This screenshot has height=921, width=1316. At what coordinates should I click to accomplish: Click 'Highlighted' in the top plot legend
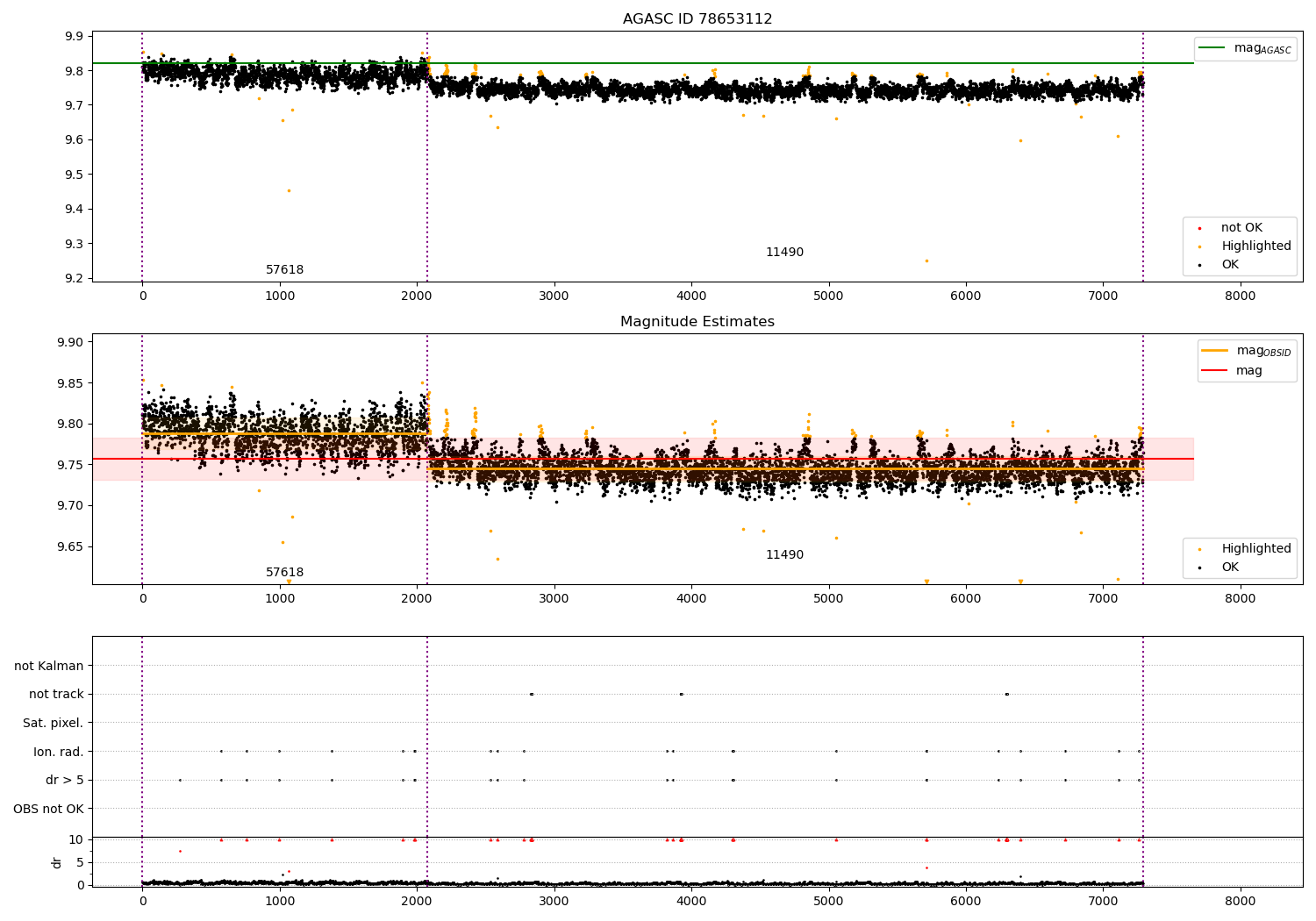click(1256, 246)
